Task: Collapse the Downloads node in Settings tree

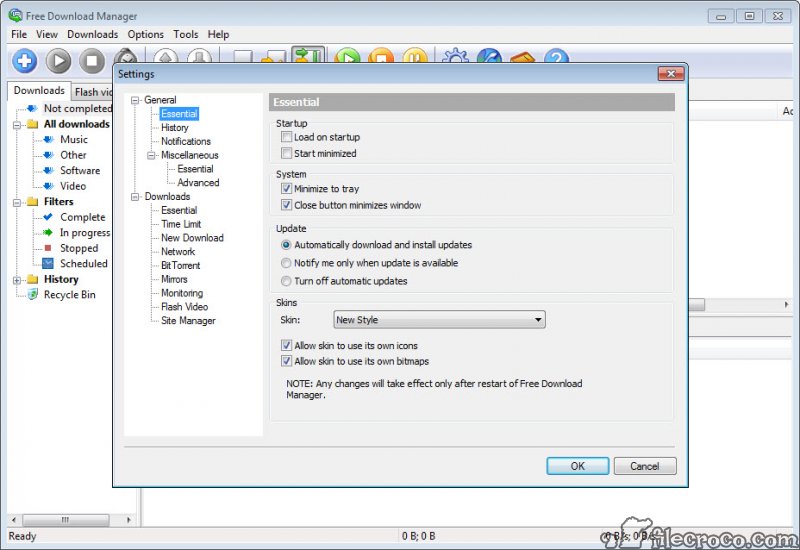Action: click(135, 197)
